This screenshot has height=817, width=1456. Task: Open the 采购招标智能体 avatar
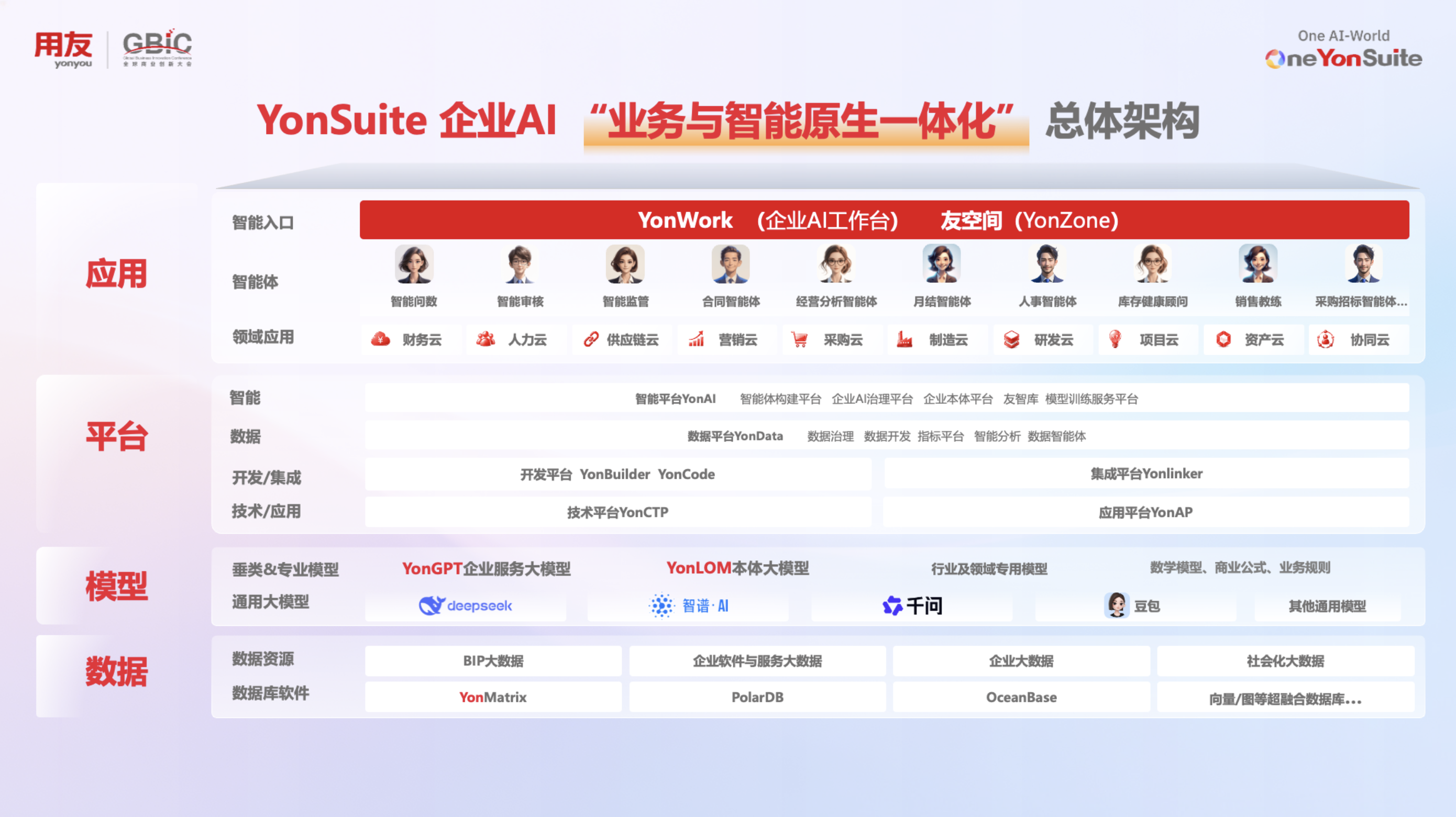tap(1363, 264)
